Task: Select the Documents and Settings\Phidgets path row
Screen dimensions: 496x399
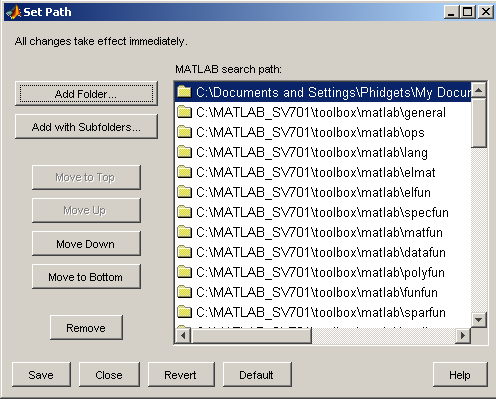Action: coord(323,92)
